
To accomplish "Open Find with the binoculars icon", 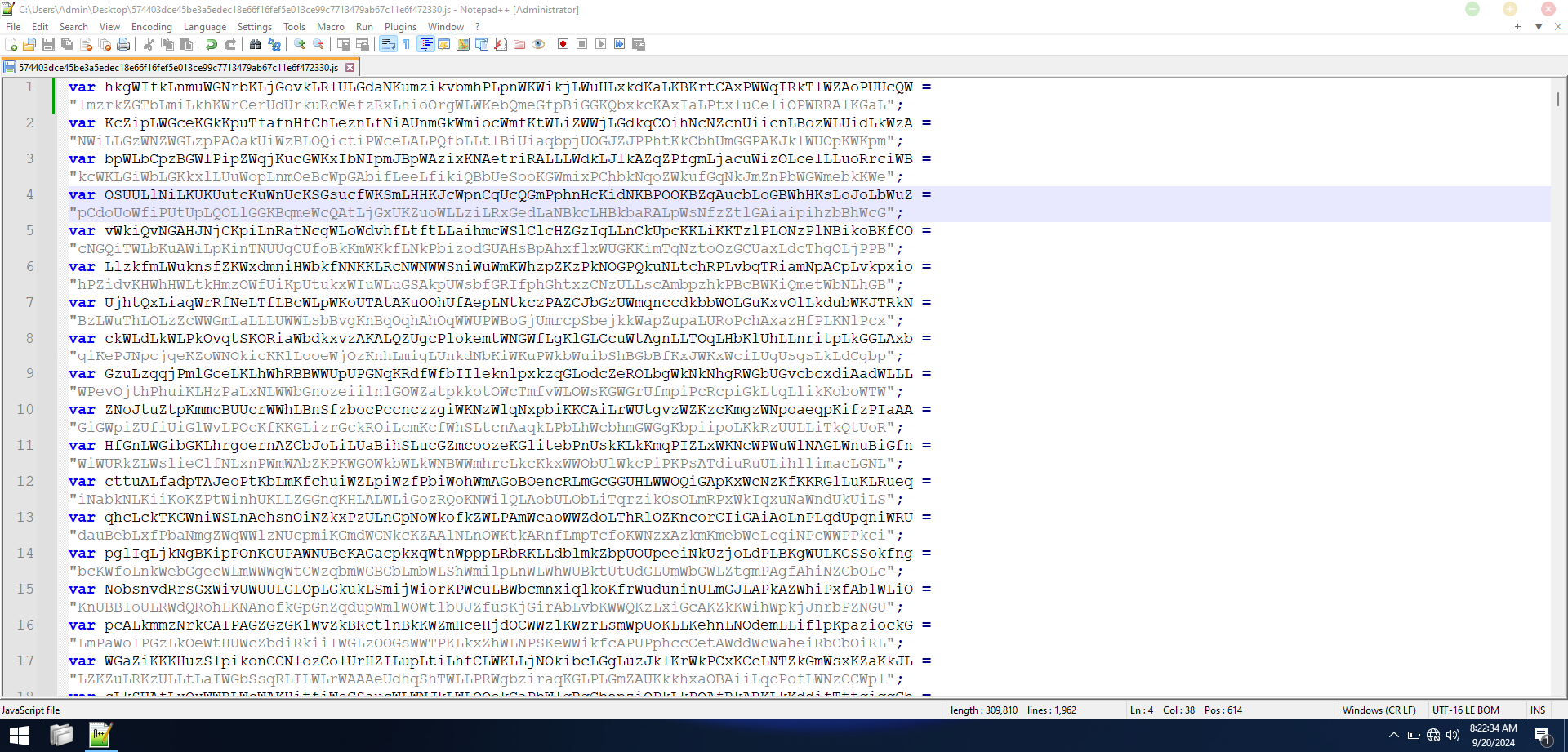I will click(x=256, y=44).
